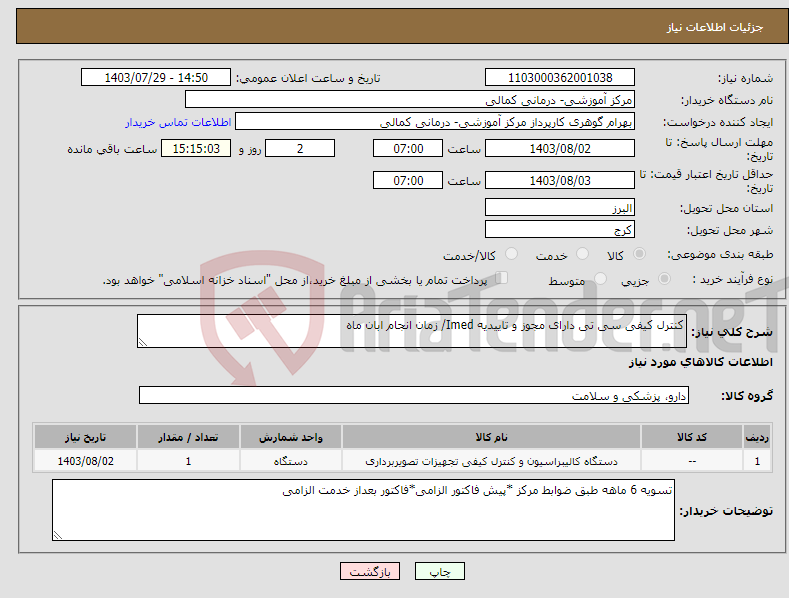Click the شهر محل تحویل label
This screenshot has height=598, width=789.
pos(730,230)
